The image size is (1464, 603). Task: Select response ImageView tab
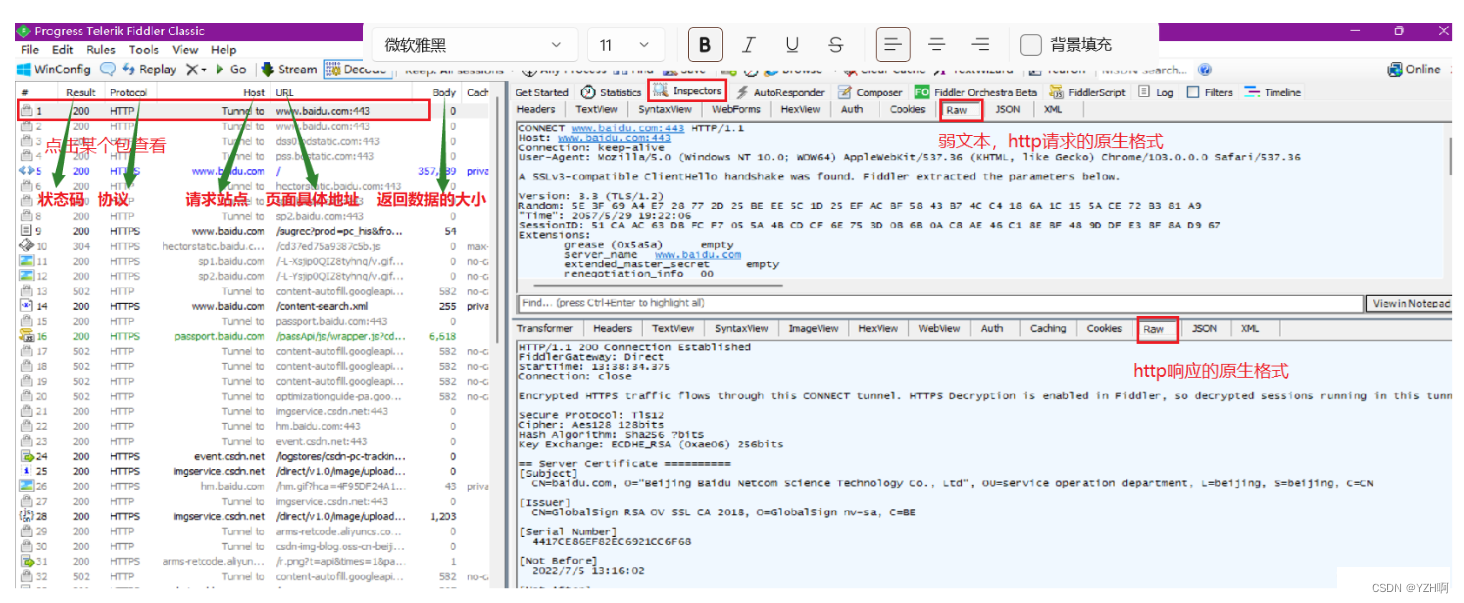pyautogui.click(x=813, y=328)
